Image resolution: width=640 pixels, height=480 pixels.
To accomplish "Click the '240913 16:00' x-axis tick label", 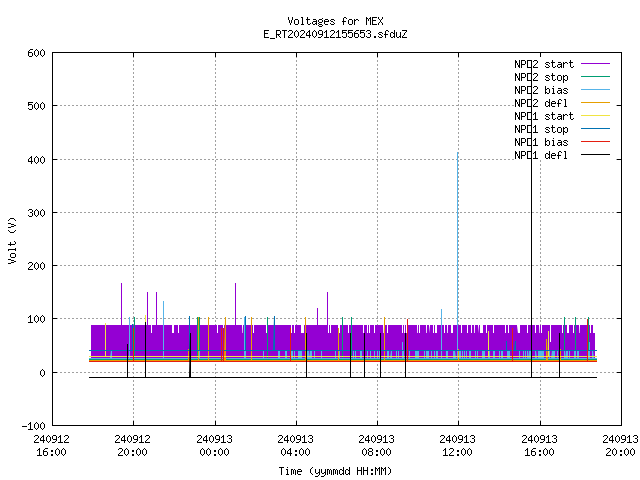I will pyautogui.click(x=540, y=446).
